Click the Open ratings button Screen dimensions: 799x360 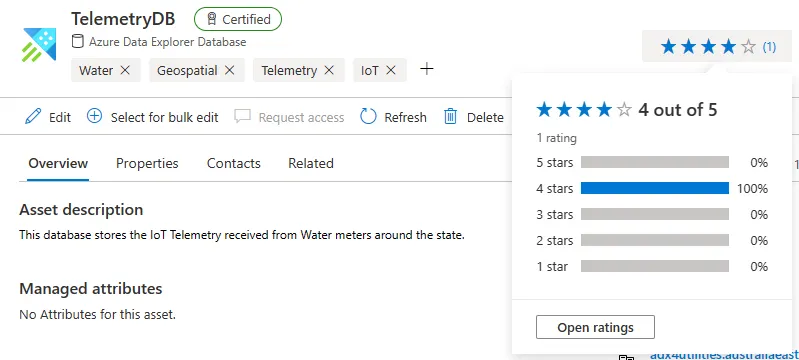[x=595, y=327]
